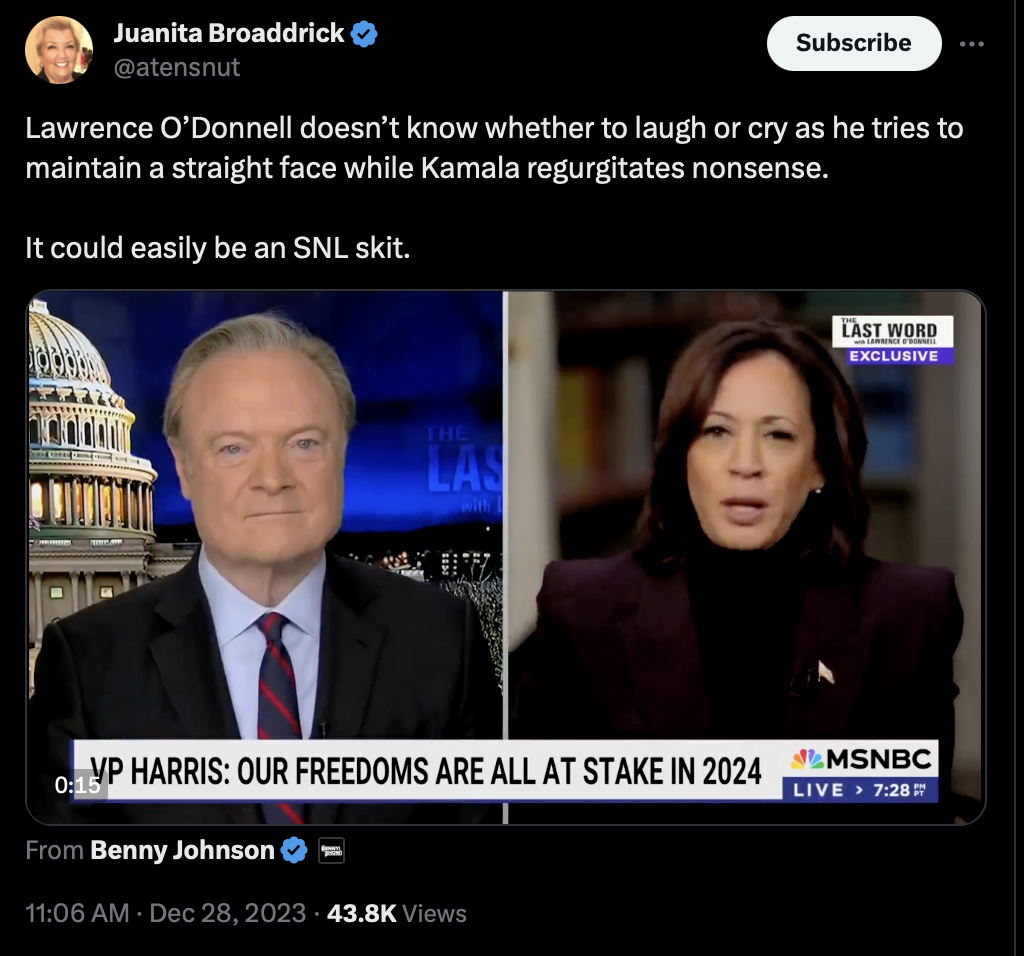Click the tweet text about Lawrence O'Donnell
1024x956 pixels.
click(x=494, y=148)
